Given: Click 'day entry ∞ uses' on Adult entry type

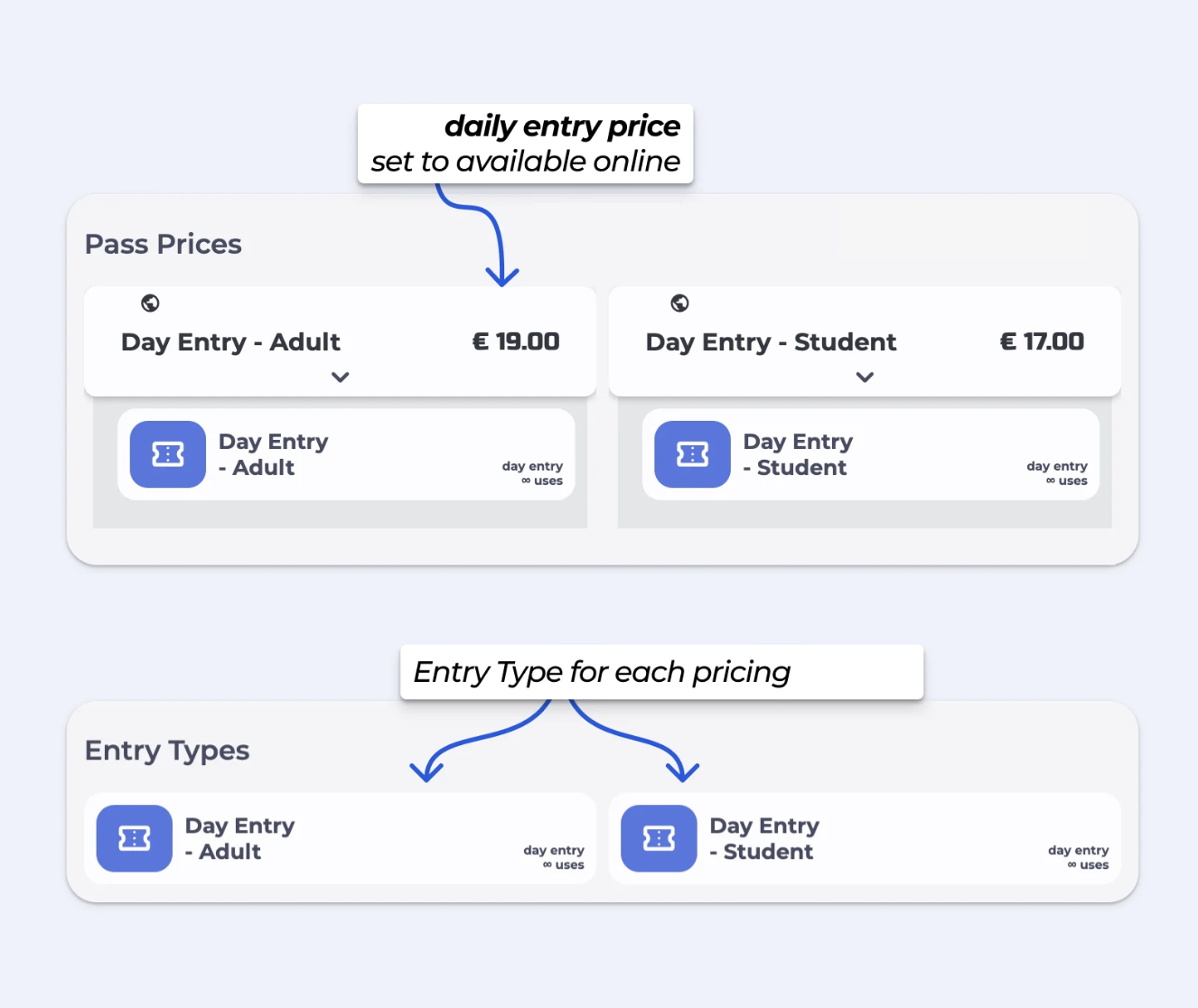Looking at the screenshot, I should click(x=554, y=857).
